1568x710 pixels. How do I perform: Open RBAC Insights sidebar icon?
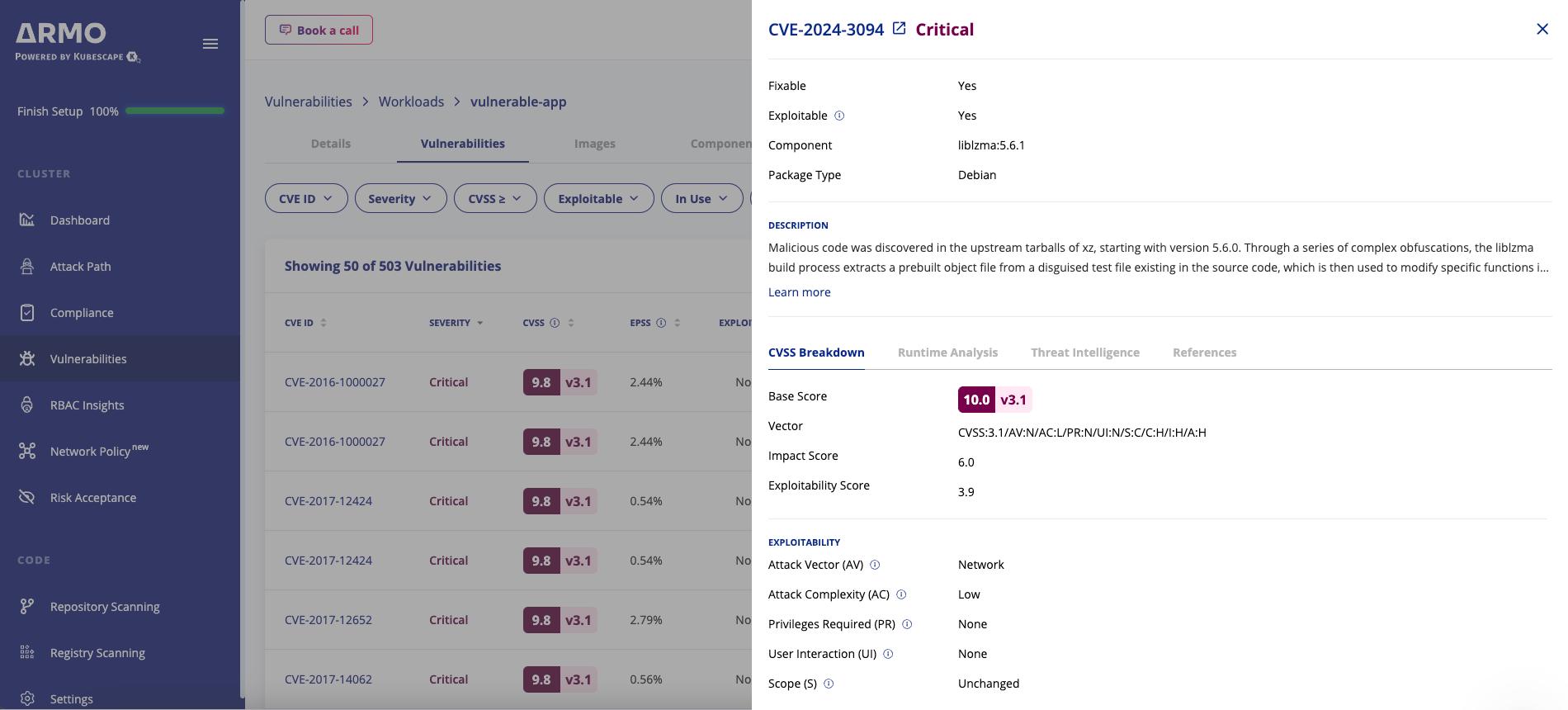pos(27,405)
